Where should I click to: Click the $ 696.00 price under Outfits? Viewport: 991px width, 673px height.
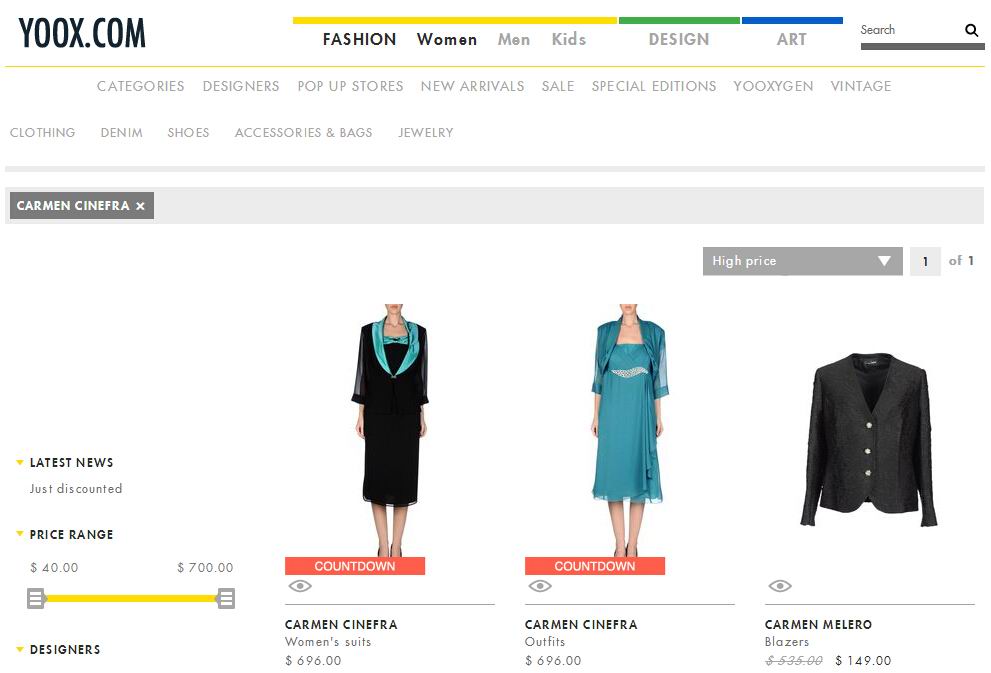553,660
